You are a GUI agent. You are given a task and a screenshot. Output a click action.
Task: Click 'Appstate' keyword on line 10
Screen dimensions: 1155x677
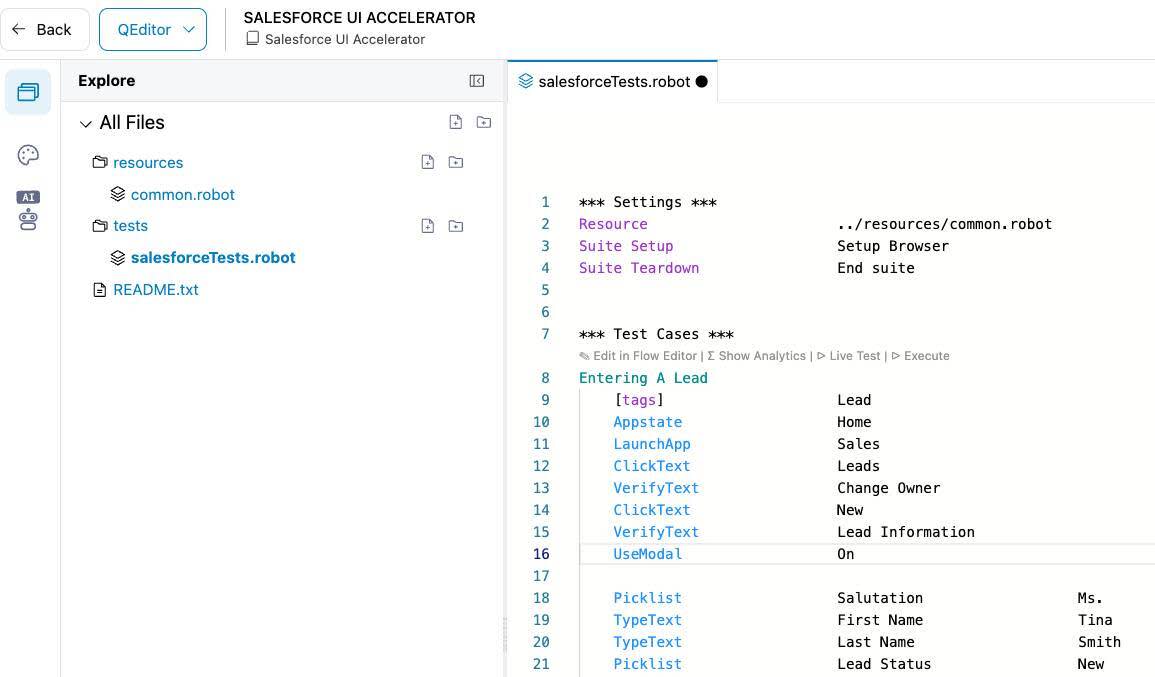tap(647, 422)
